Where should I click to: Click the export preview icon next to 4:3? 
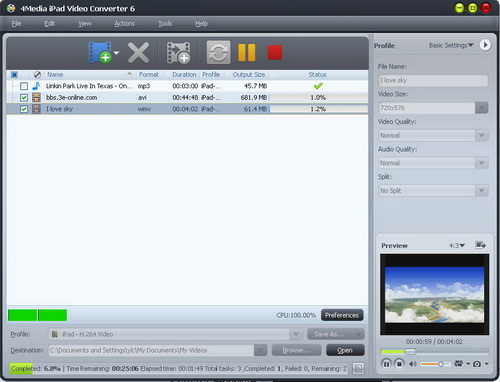(480, 245)
